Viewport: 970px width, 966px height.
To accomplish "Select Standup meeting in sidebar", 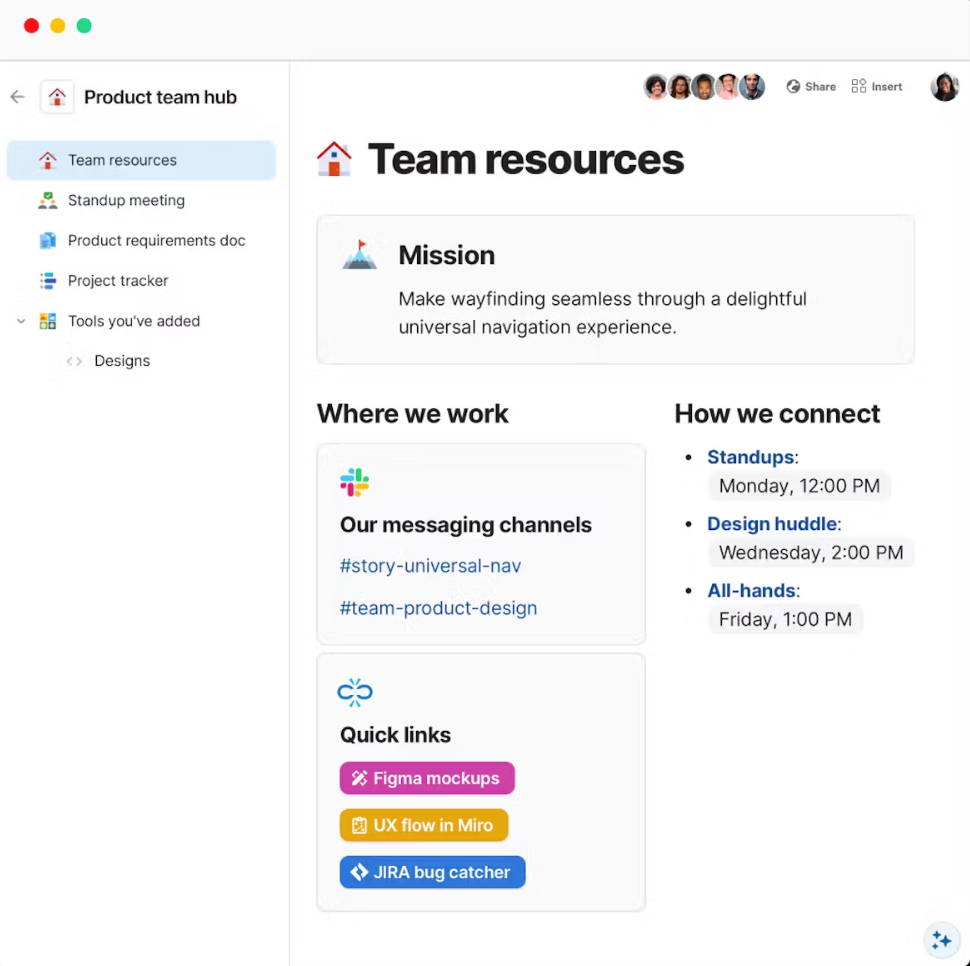I will [x=126, y=200].
